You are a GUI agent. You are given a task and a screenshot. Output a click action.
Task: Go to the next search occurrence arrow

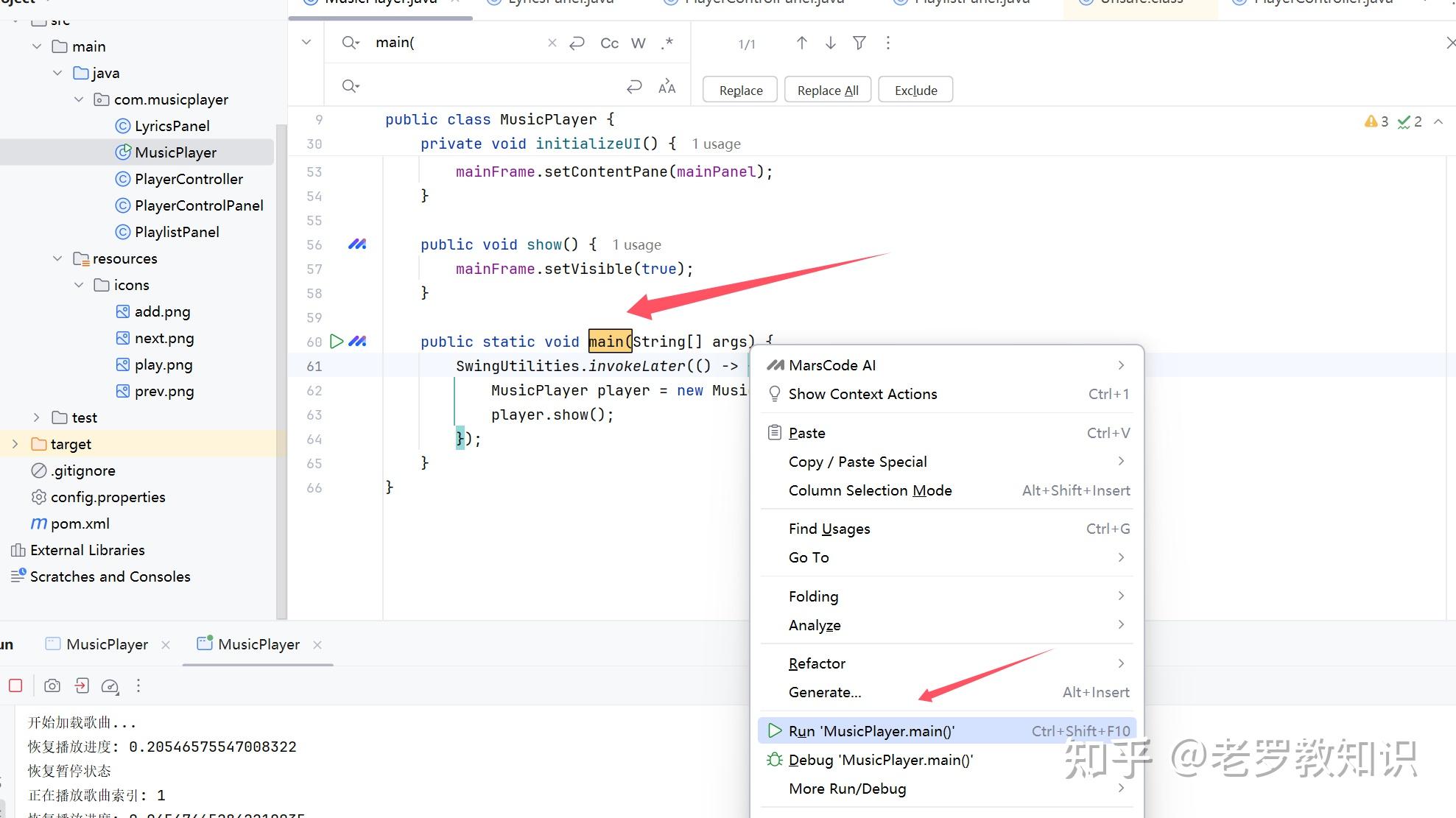pos(830,43)
